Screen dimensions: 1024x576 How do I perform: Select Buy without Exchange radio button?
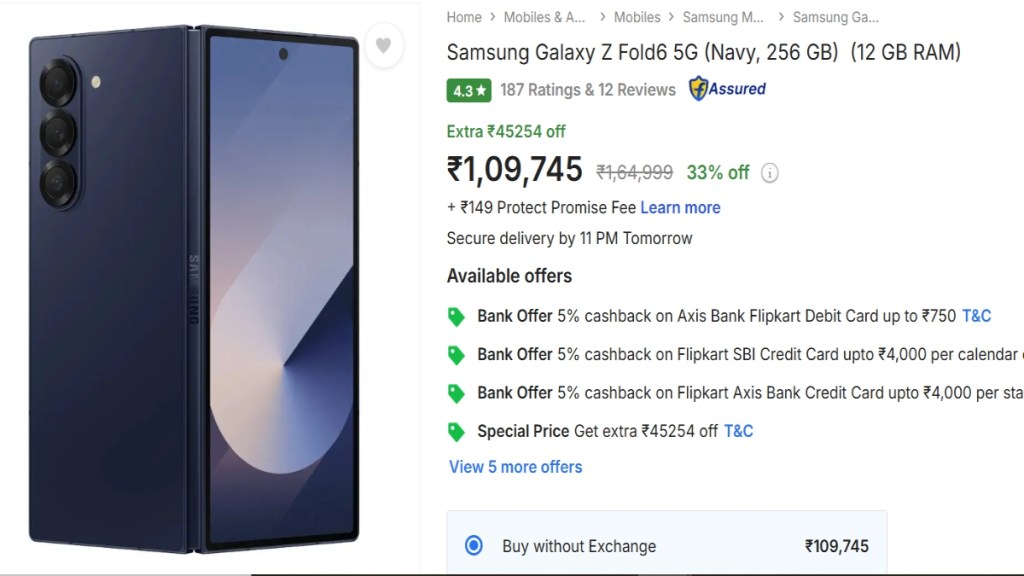coord(474,546)
